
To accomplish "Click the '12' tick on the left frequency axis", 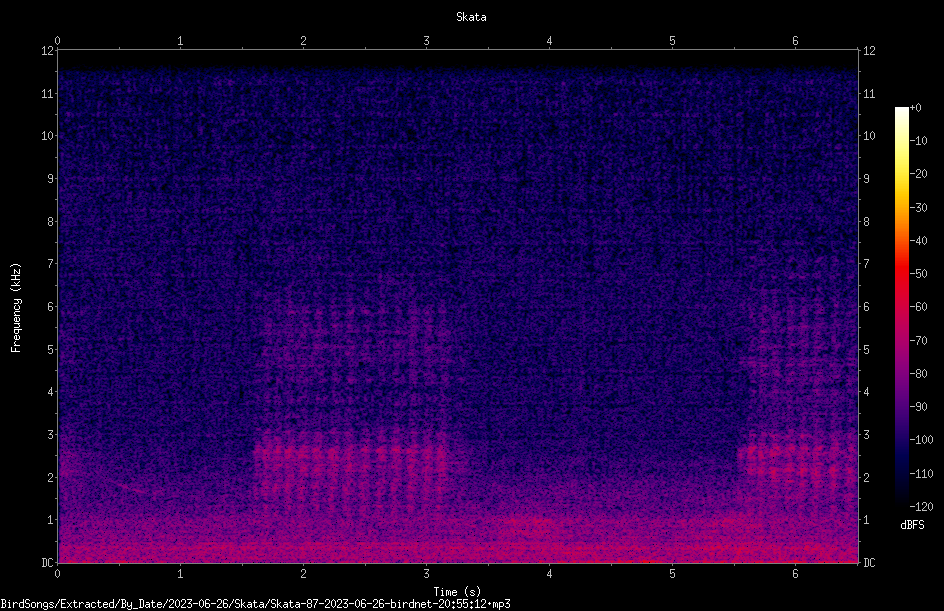I will click(x=47, y=51).
